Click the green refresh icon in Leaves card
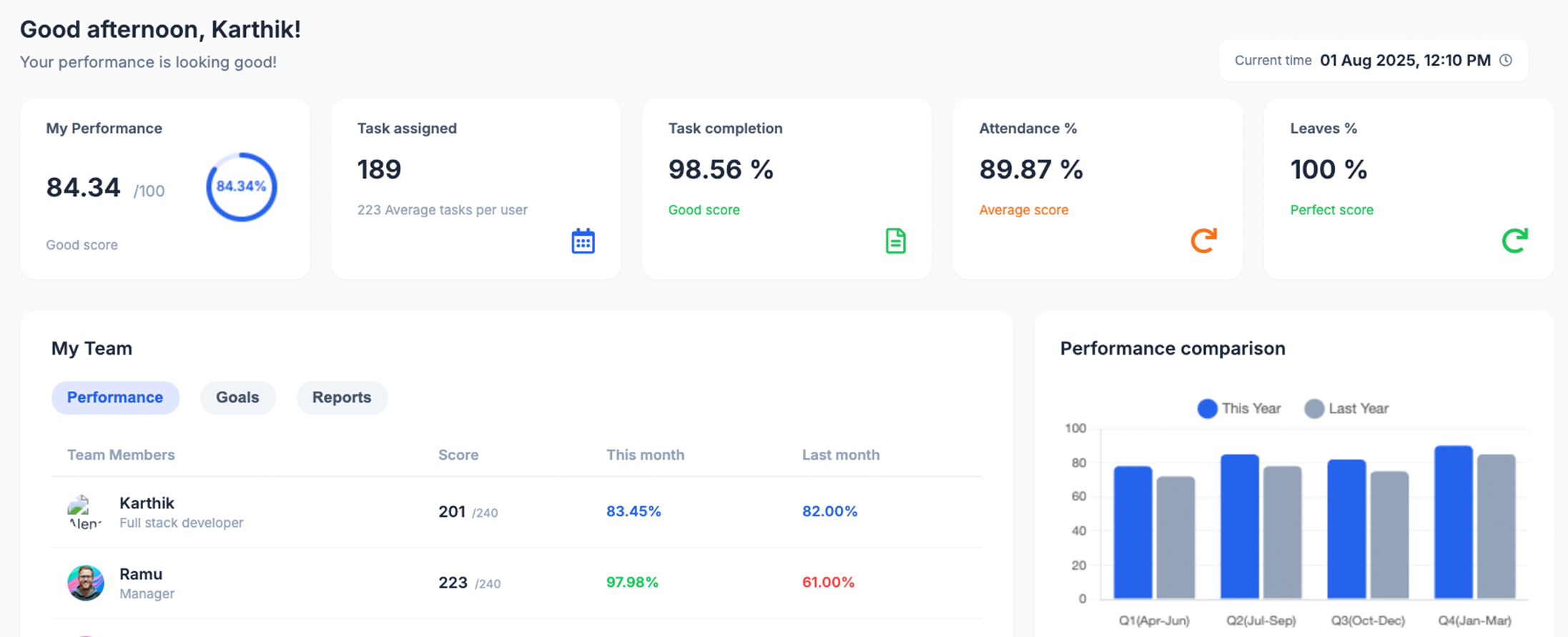This screenshot has height=637, width=1568. tap(1514, 240)
